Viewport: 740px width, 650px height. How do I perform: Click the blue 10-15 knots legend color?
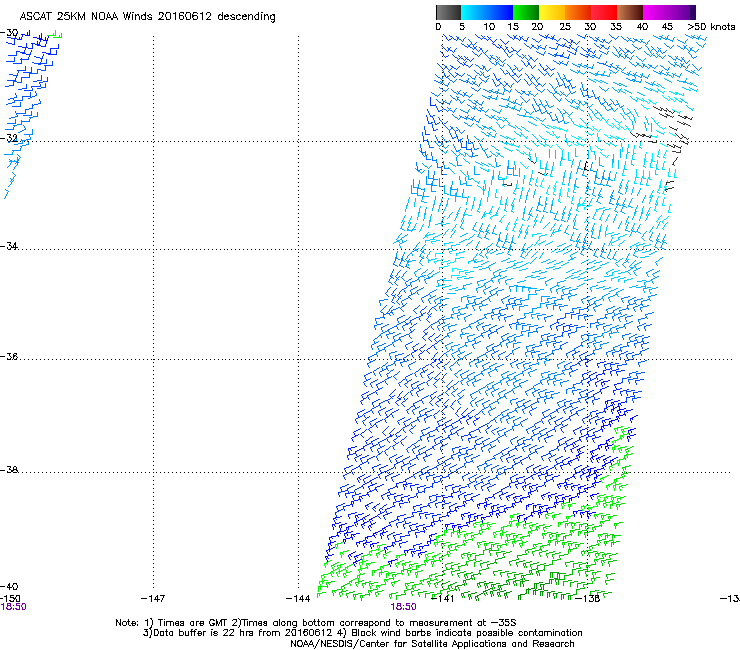(500, 12)
